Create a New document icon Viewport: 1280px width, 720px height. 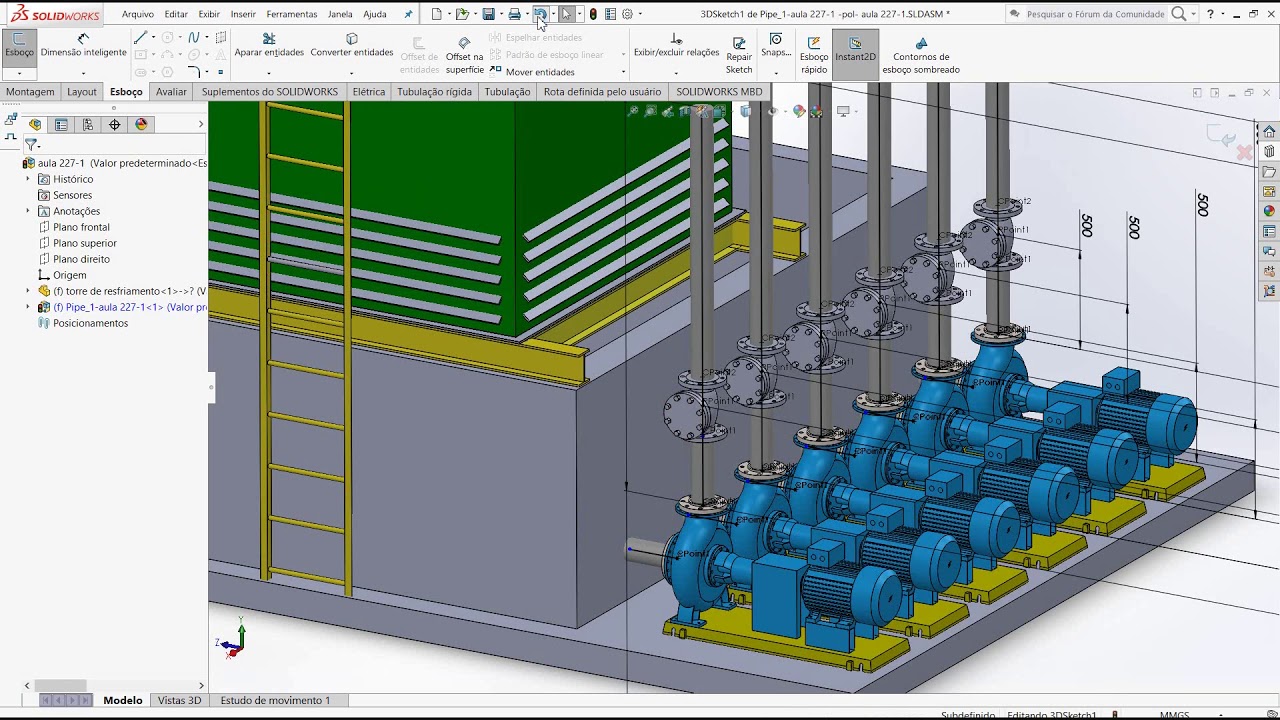[x=436, y=14]
